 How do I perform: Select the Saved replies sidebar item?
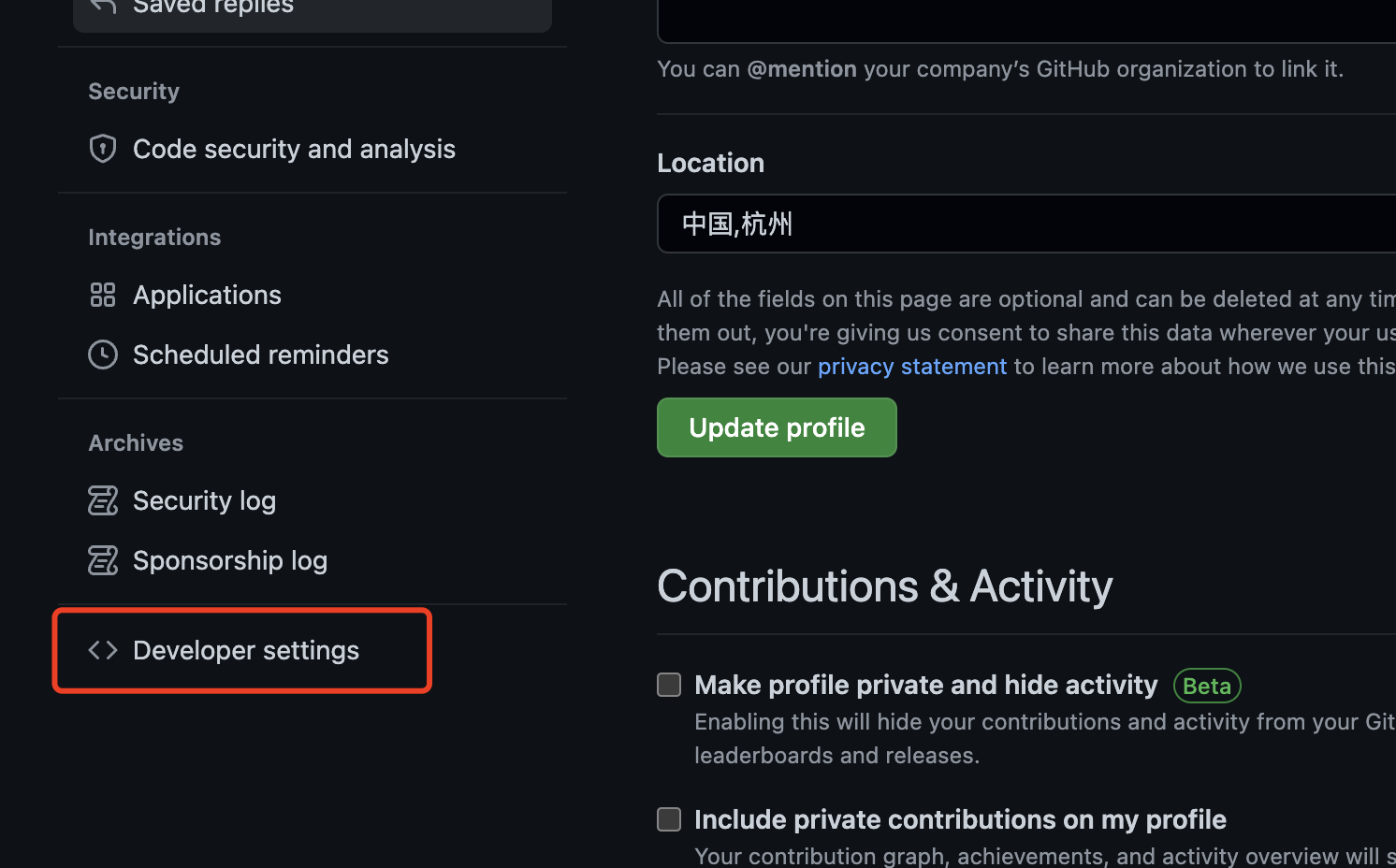click(313, 8)
